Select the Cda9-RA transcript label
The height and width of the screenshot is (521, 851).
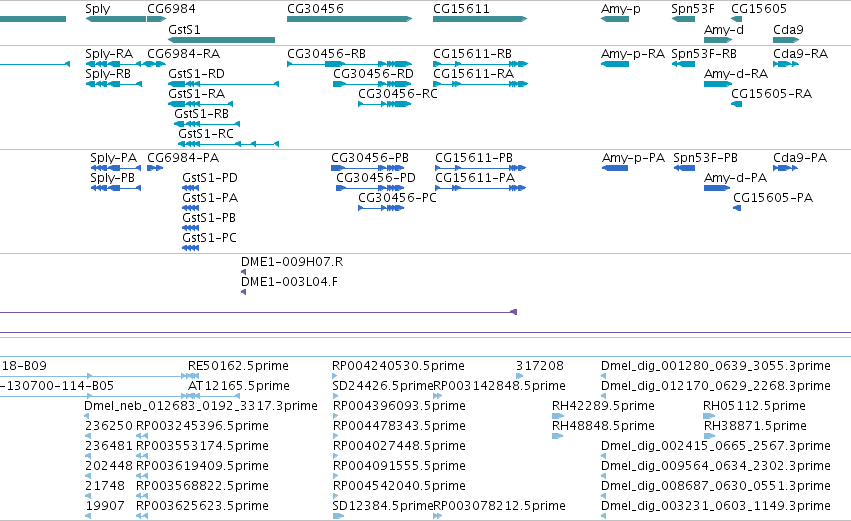click(801, 54)
